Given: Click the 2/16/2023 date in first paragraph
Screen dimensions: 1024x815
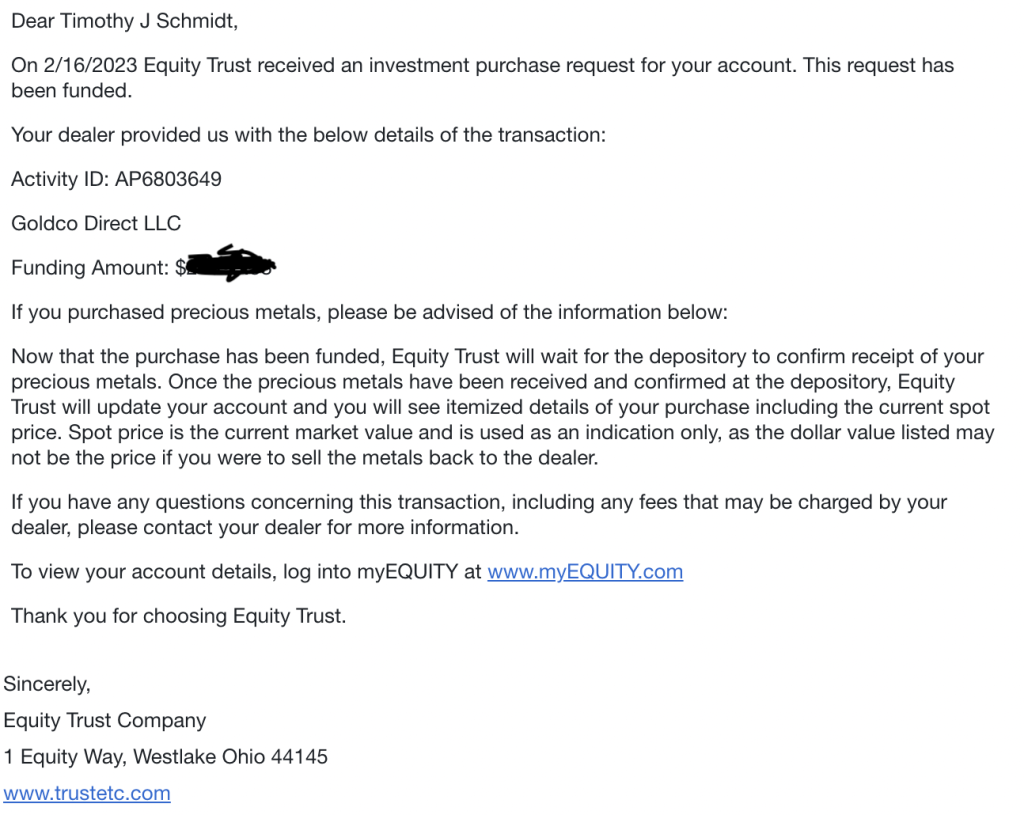Looking at the screenshot, I should click(91, 65).
